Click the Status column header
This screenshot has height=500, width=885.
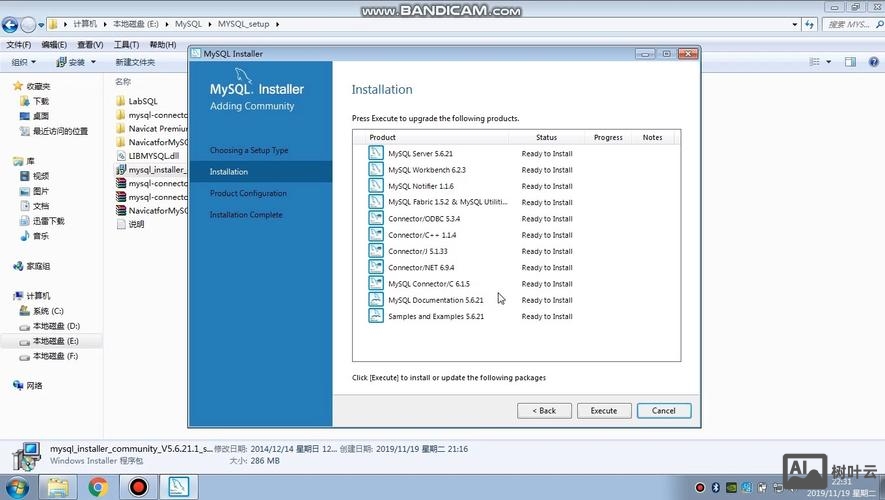[x=546, y=137]
